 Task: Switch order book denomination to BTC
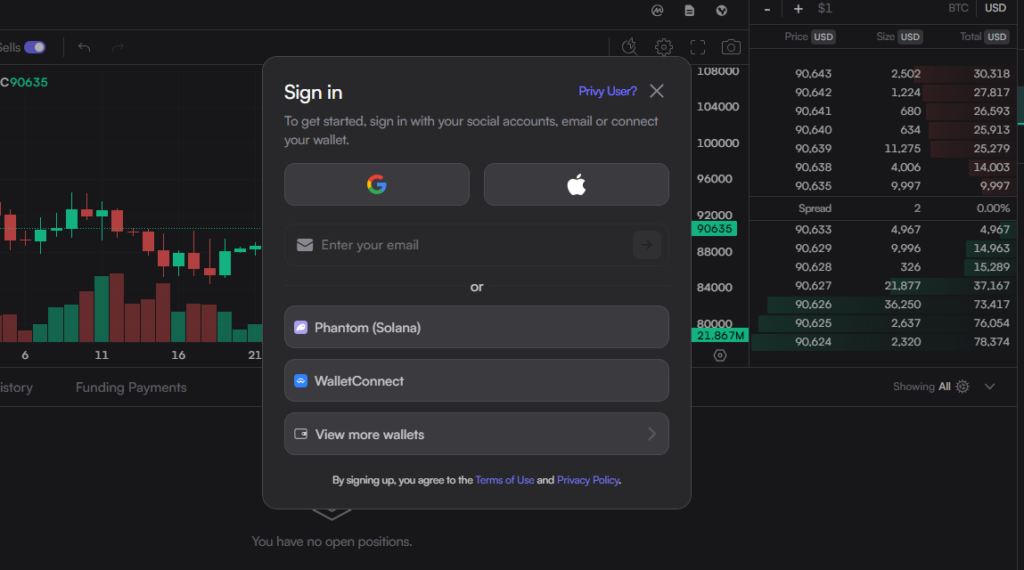point(958,8)
